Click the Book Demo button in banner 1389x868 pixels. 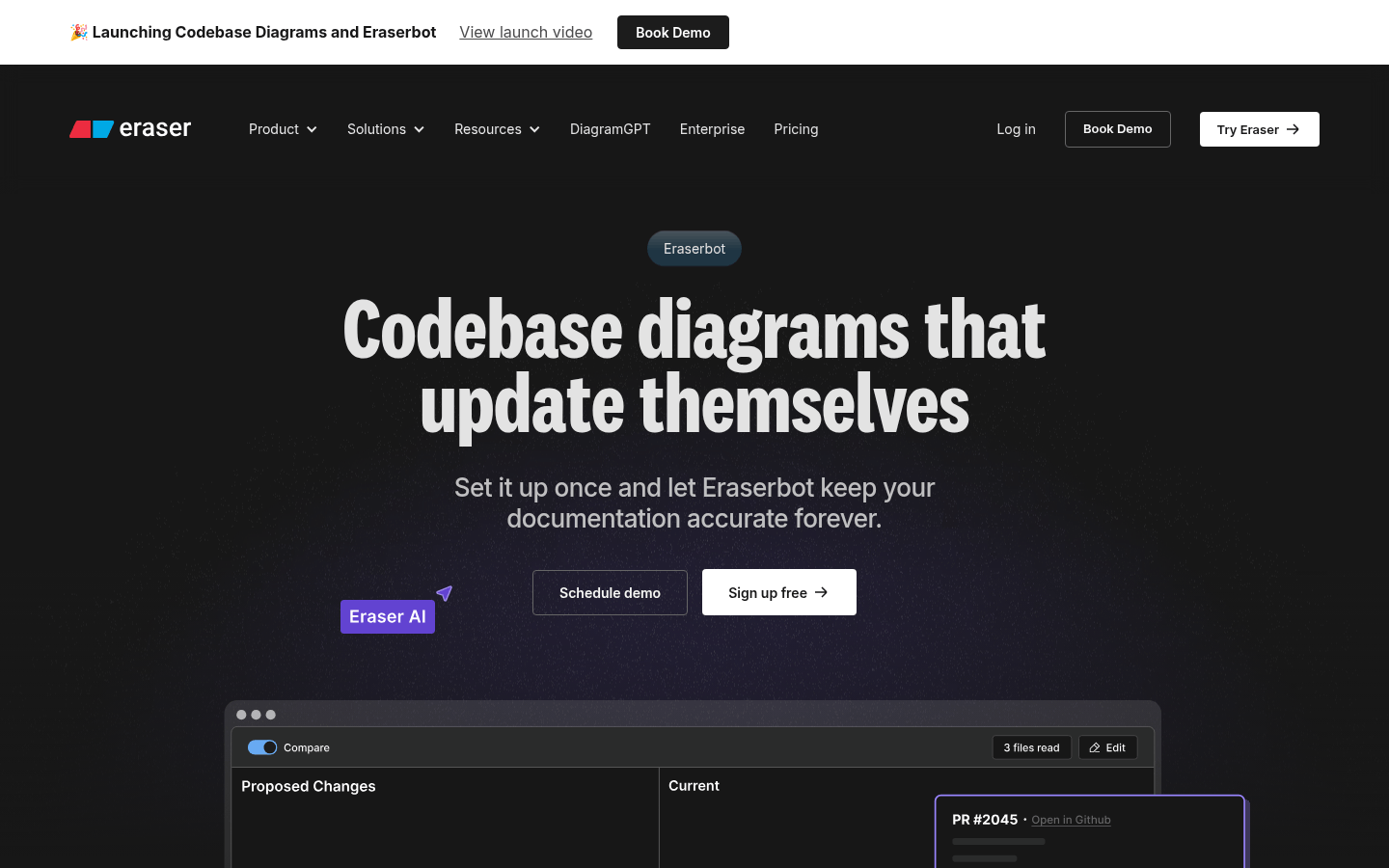coord(672,33)
